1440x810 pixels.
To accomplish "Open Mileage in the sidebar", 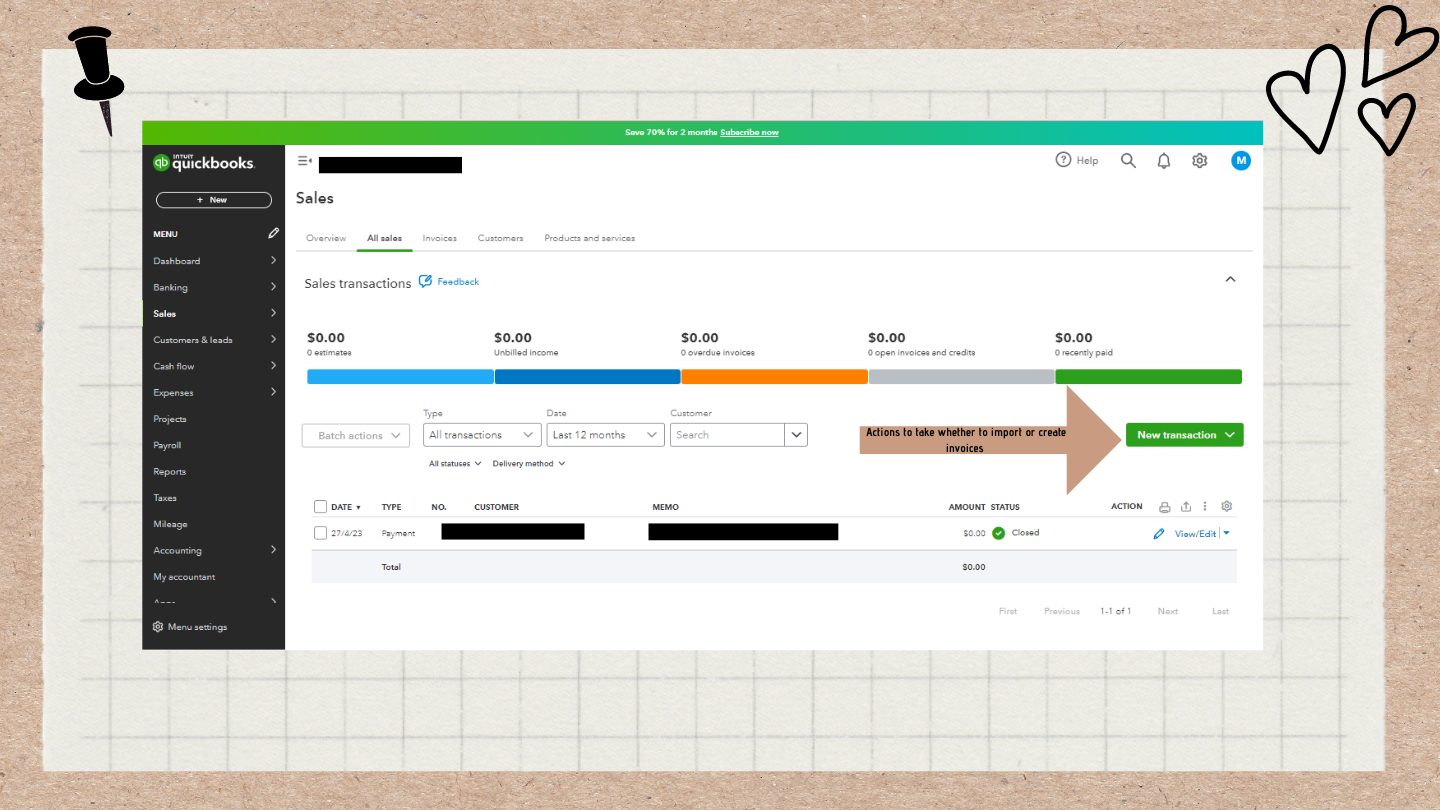I will click(x=170, y=524).
